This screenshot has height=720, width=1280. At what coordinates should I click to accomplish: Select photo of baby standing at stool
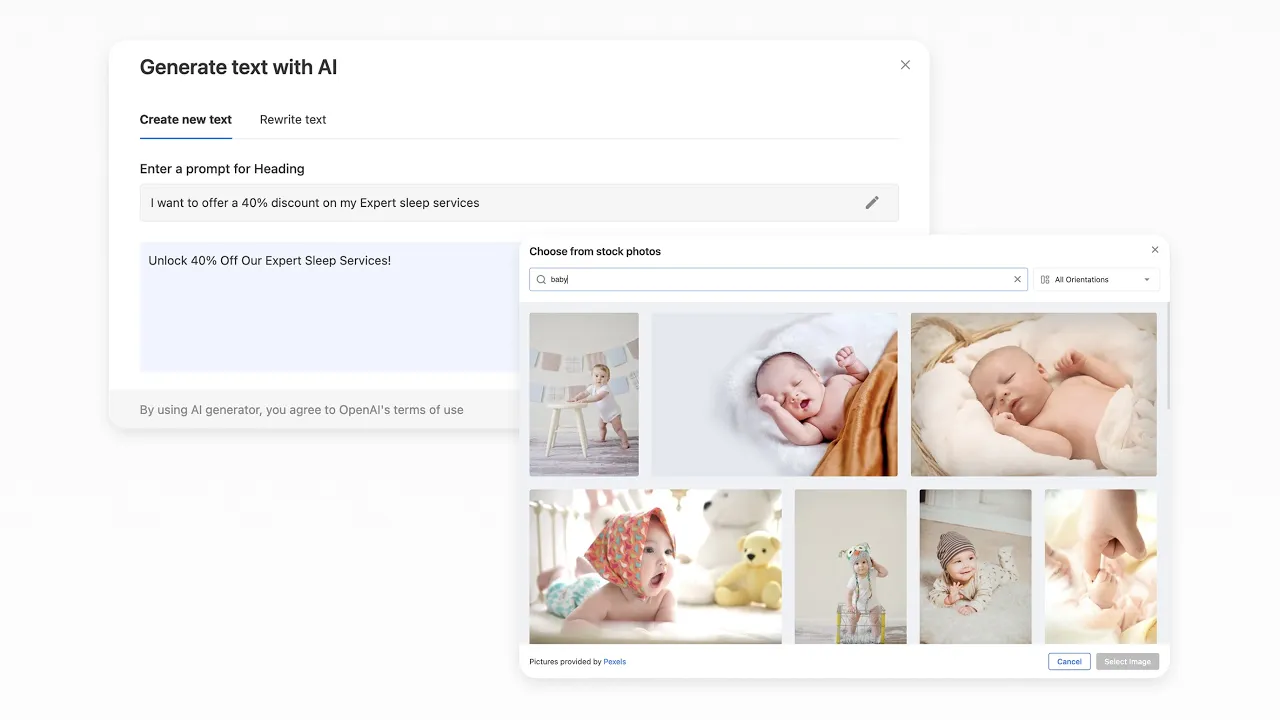point(584,394)
